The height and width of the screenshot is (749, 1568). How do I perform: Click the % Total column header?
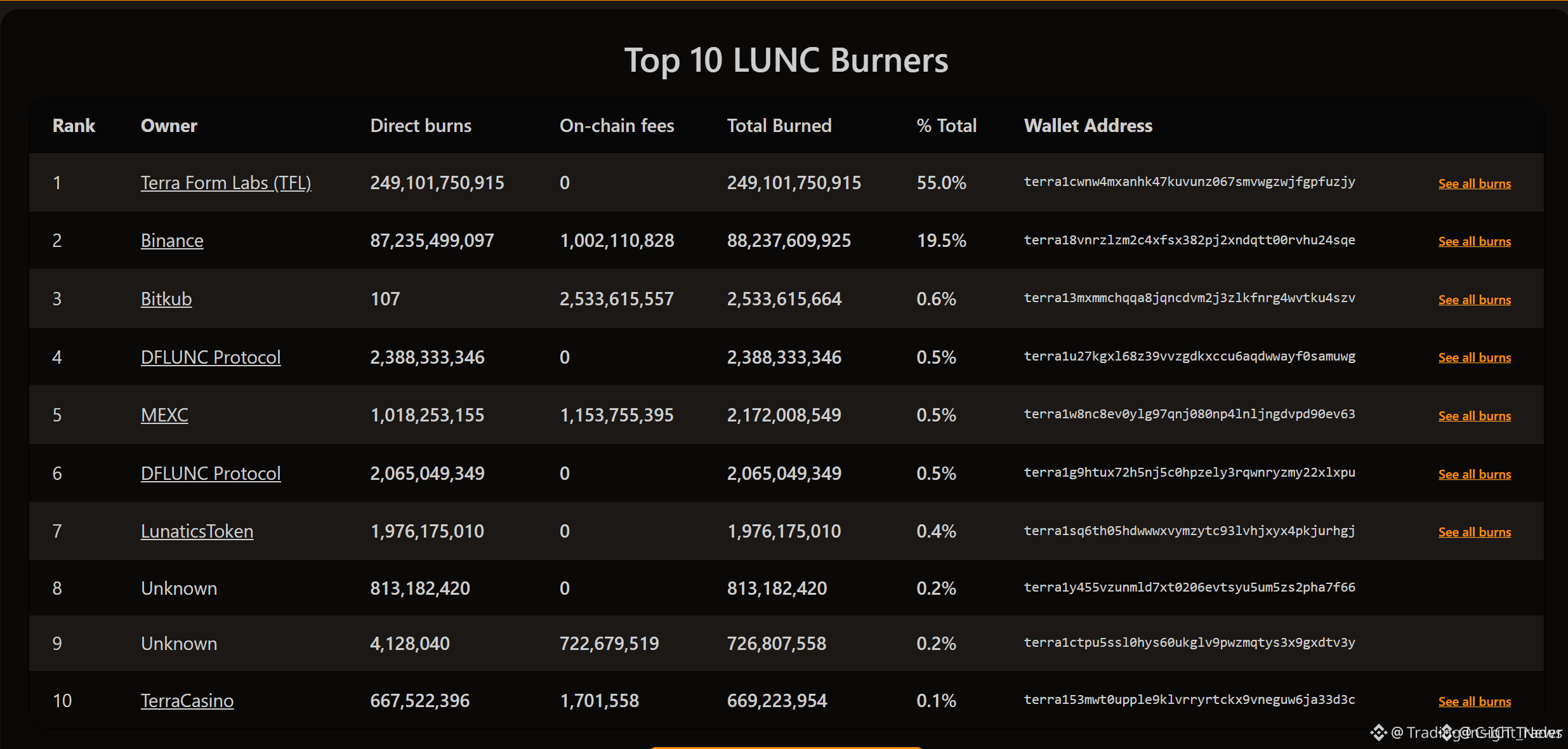pyautogui.click(x=947, y=126)
